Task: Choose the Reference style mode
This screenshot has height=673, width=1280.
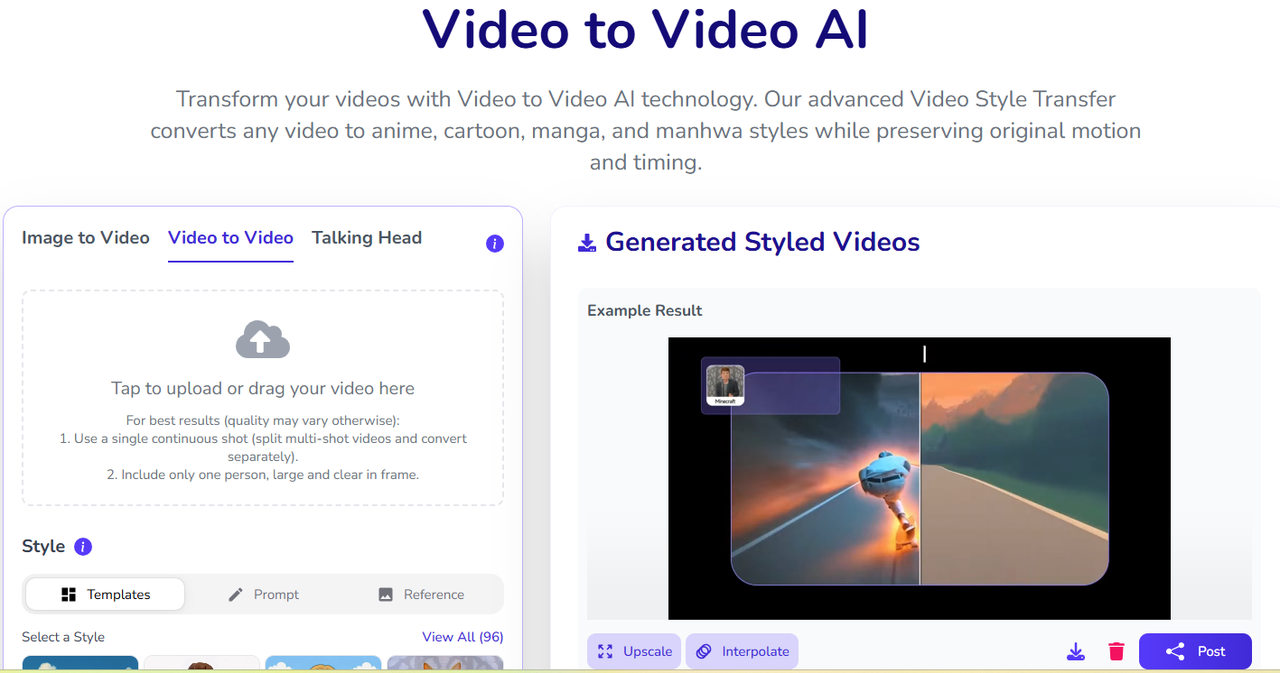Action: (x=420, y=594)
